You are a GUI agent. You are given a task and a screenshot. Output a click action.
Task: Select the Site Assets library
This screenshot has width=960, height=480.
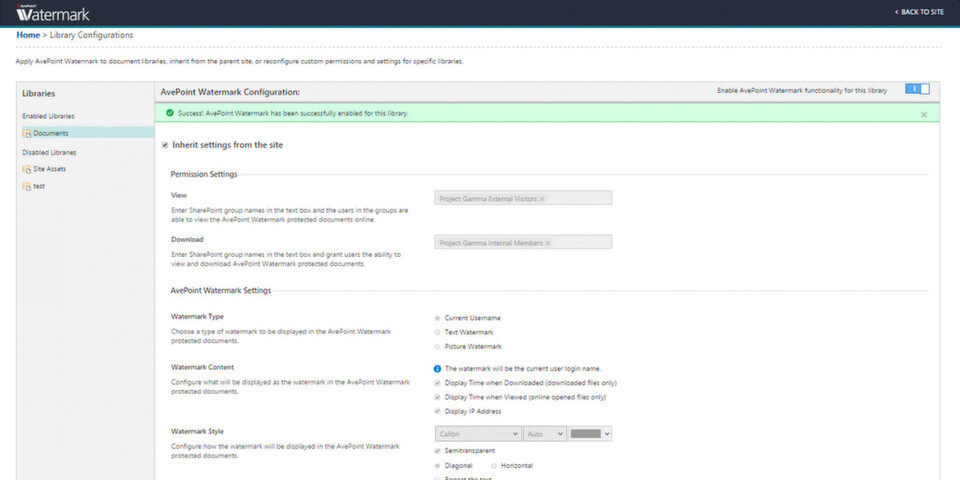(x=50, y=169)
